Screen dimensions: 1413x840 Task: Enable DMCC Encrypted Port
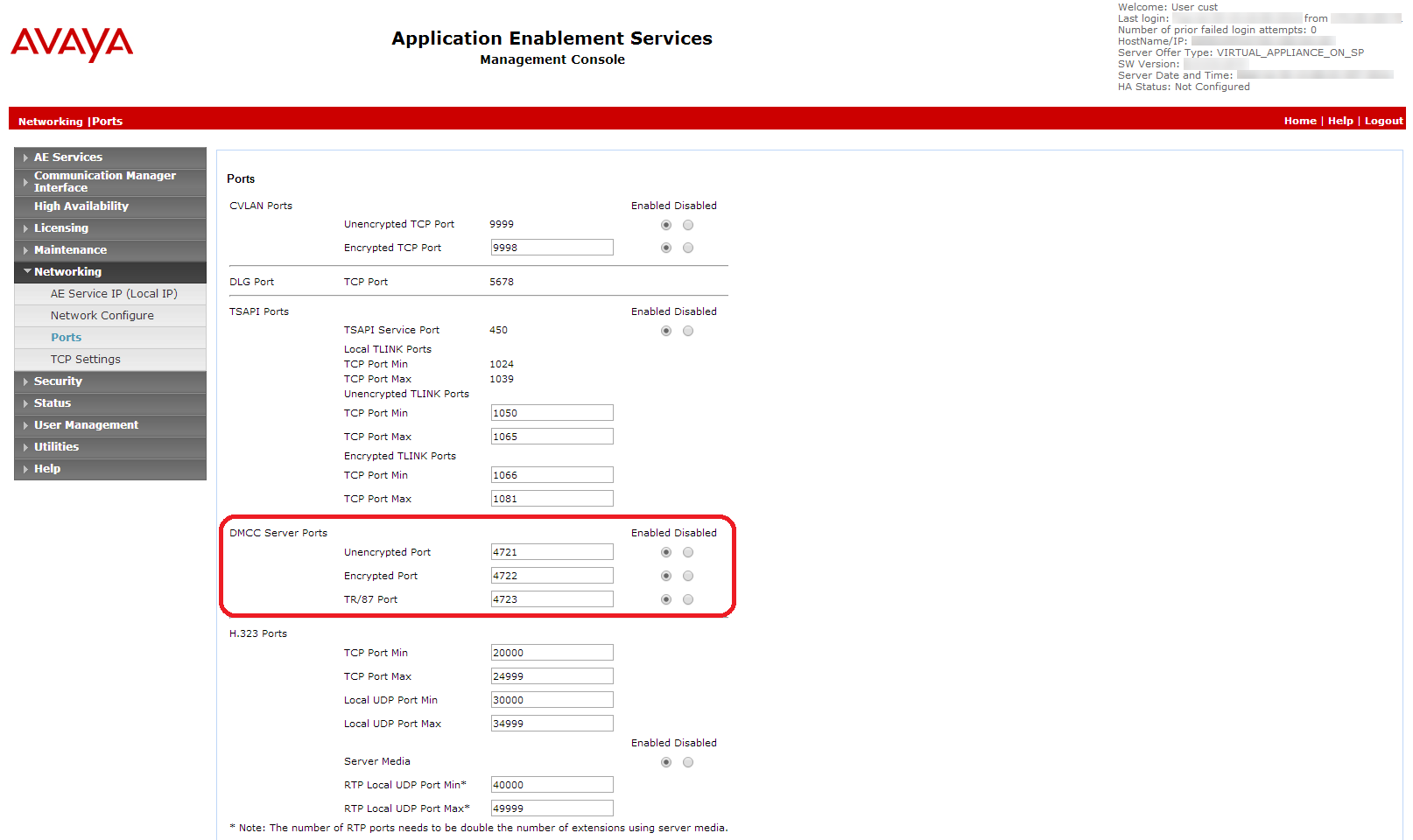point(666,576)
